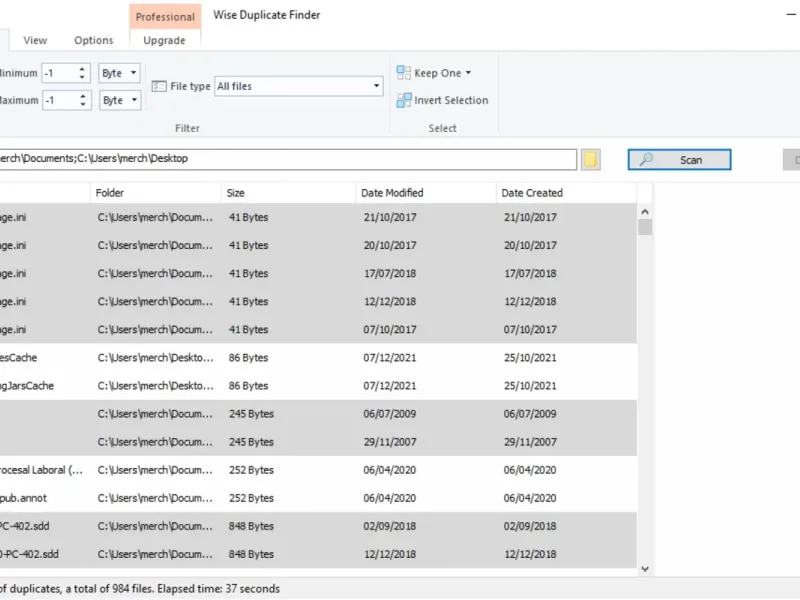800x600 pixels.
Task: Click the magnifier icon on the Scan button
Action: (647, 160)
